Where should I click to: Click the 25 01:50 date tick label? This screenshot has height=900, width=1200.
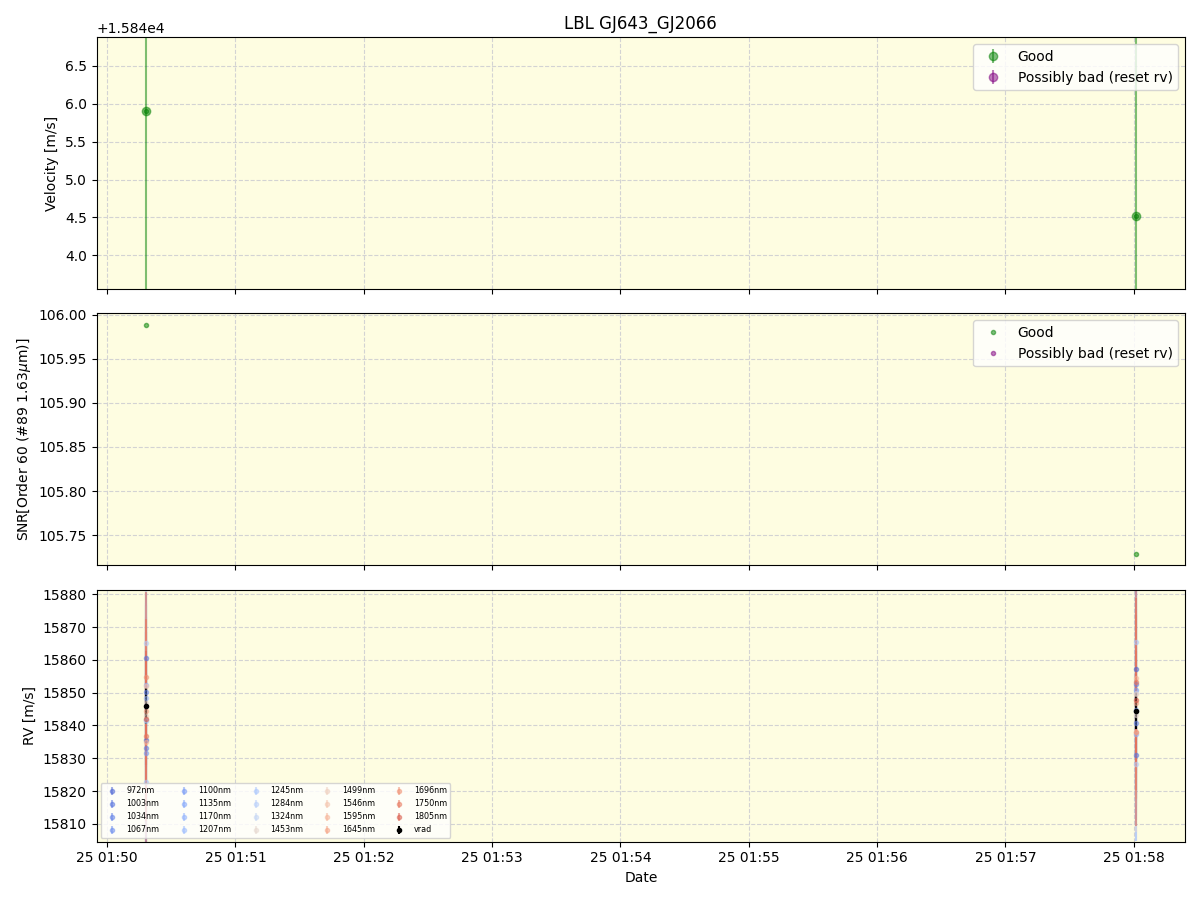(107, 857)
